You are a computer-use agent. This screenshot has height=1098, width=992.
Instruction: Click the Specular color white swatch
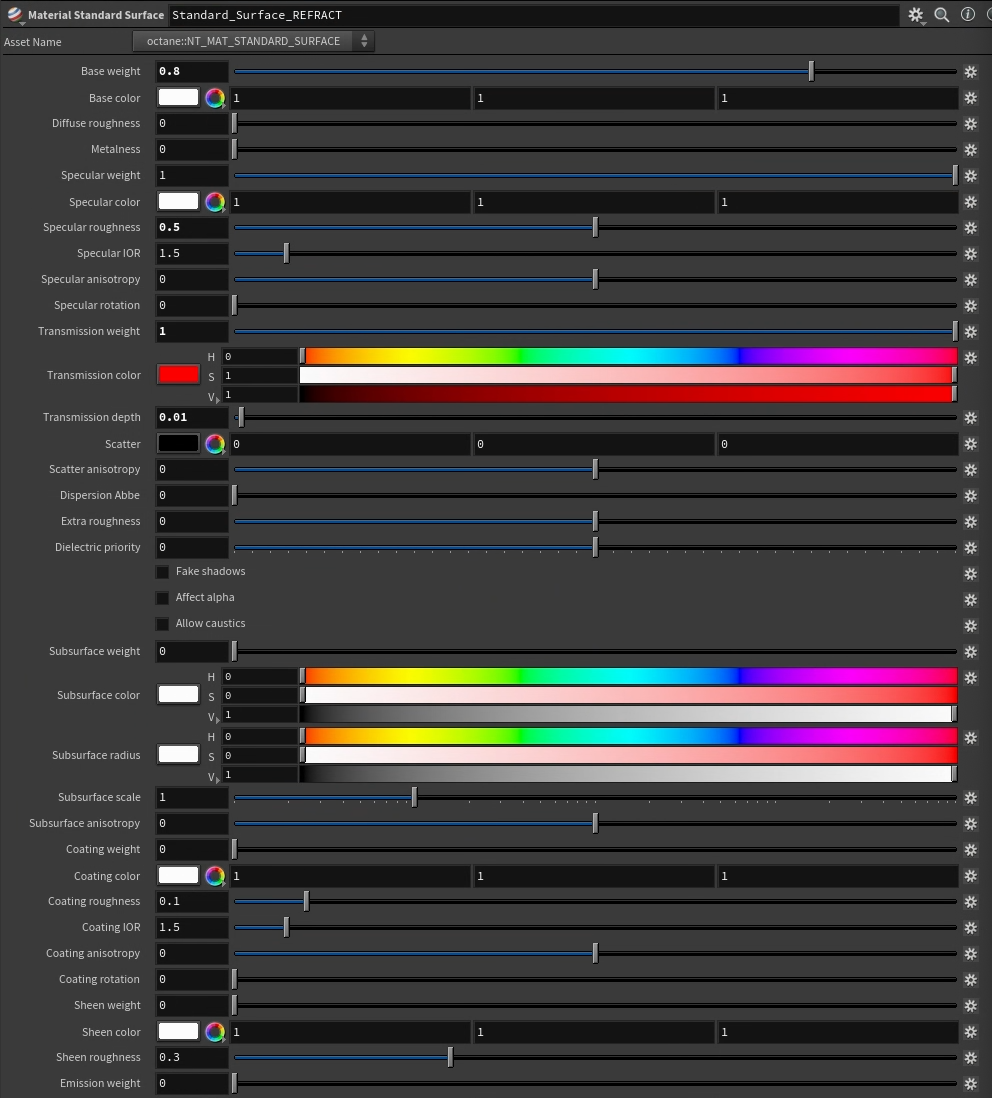[179, 201]
